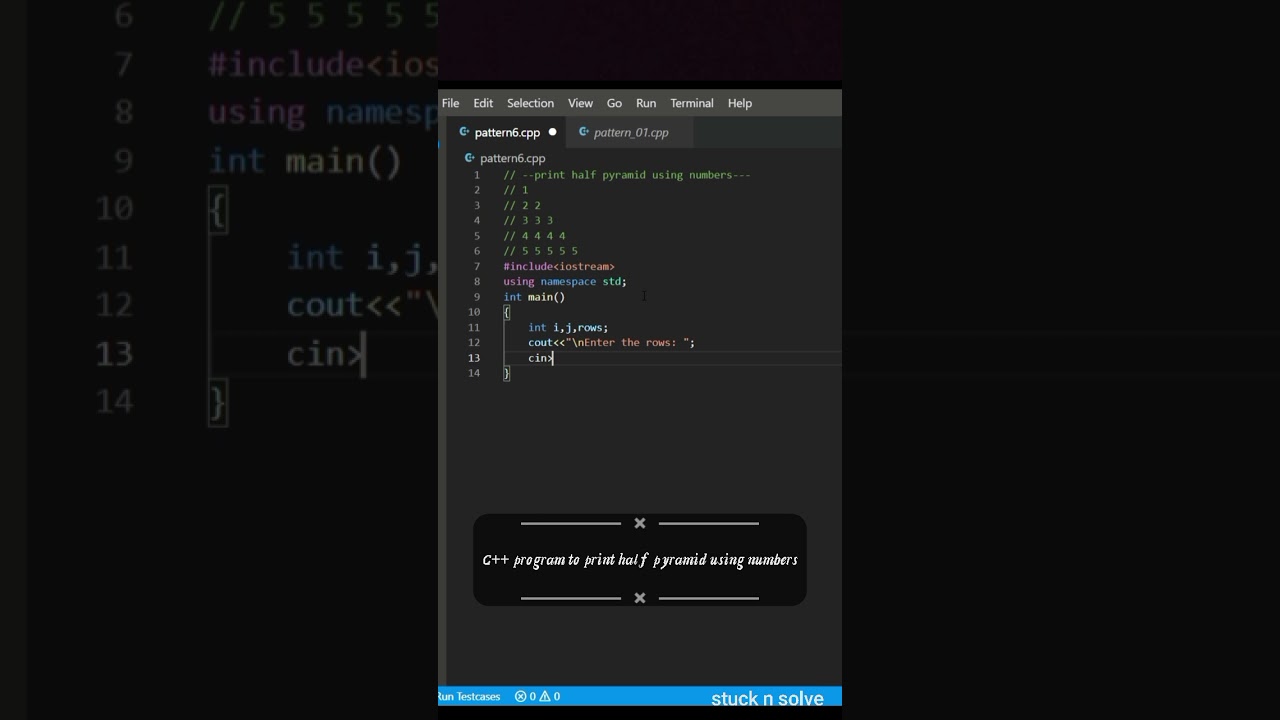1280x720 pixels.
Task: Click the unsaved dot on pattern6.cpp tab
Action: pyautogui.click(x=552, y=132)
